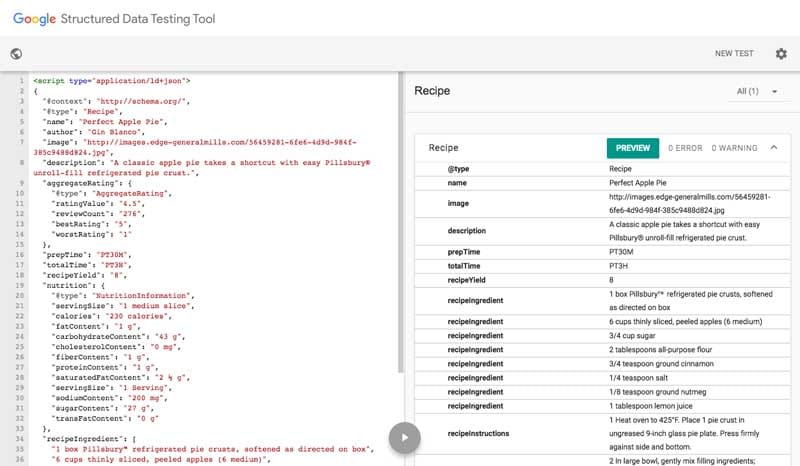Click the "aggregateRating" code line

tap(87, 183)
